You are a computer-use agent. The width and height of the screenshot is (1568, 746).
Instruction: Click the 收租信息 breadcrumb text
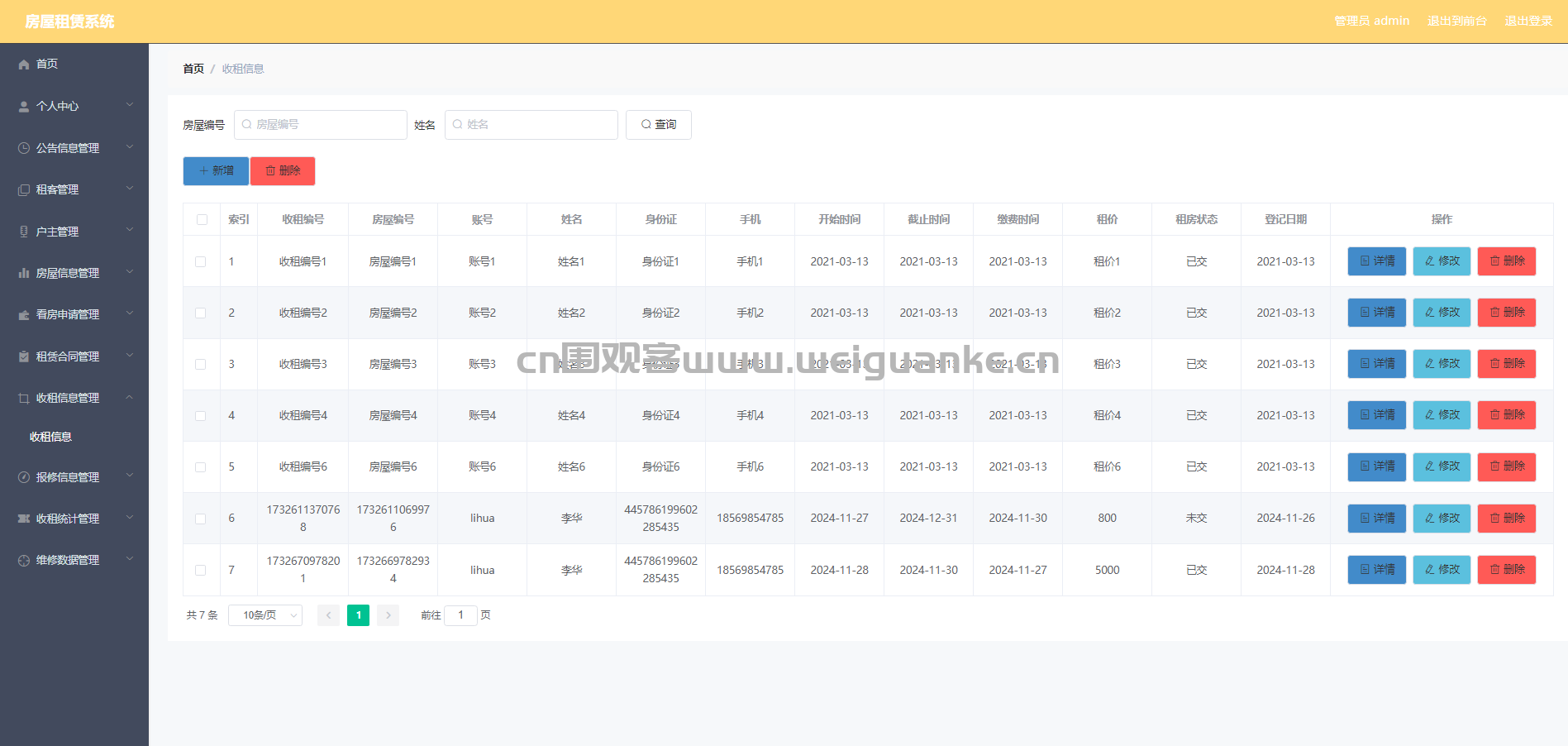tap(243, 69)
